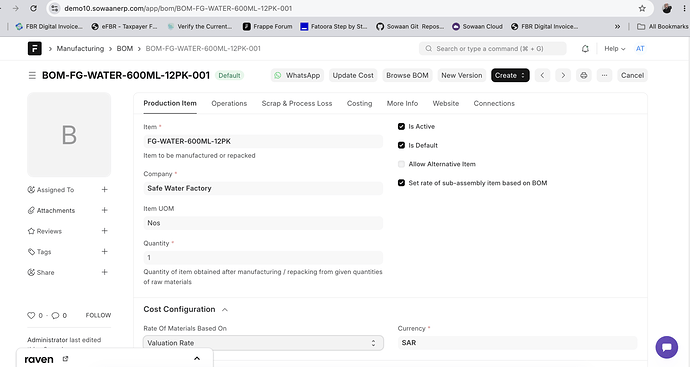Open the Connections tab
The width and height of the screenshot is (690, 367).
(x=494, y=103)
